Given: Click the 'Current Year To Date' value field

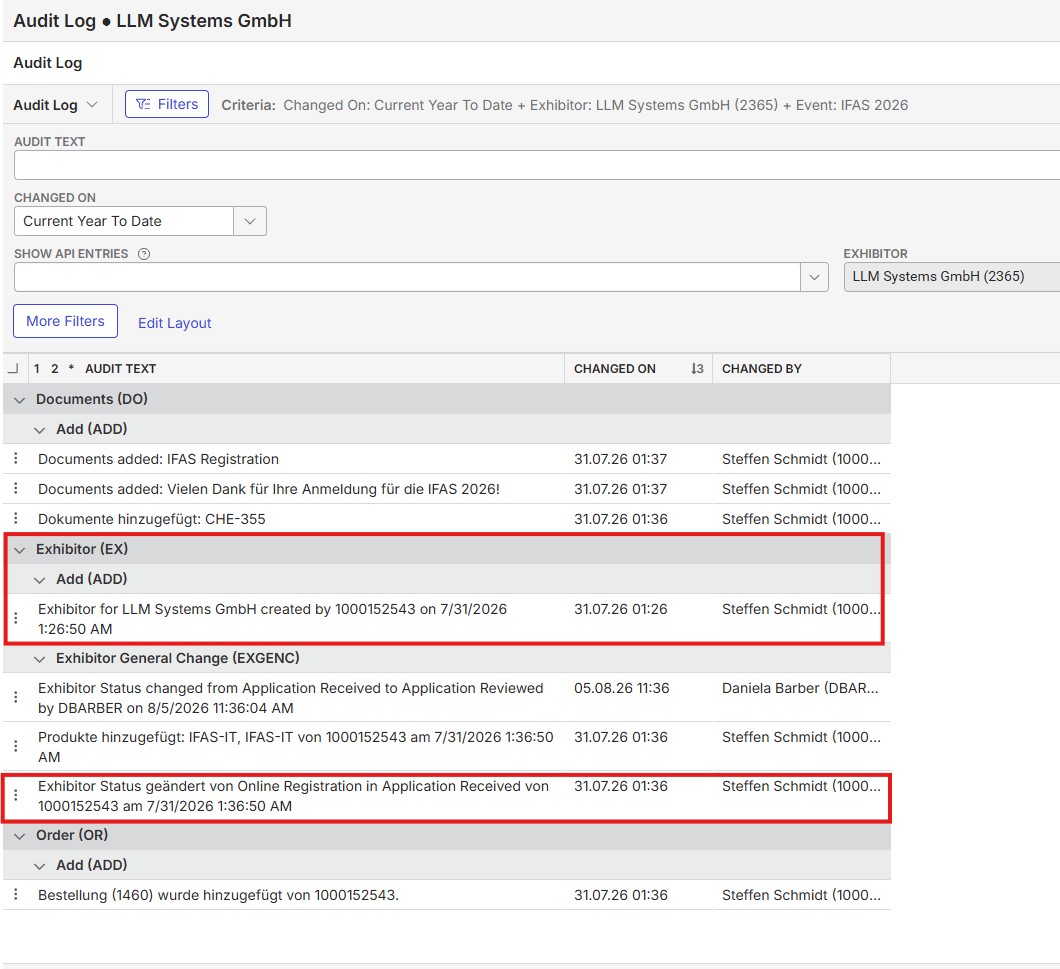Looking at the screenshot, I should 124,221.
